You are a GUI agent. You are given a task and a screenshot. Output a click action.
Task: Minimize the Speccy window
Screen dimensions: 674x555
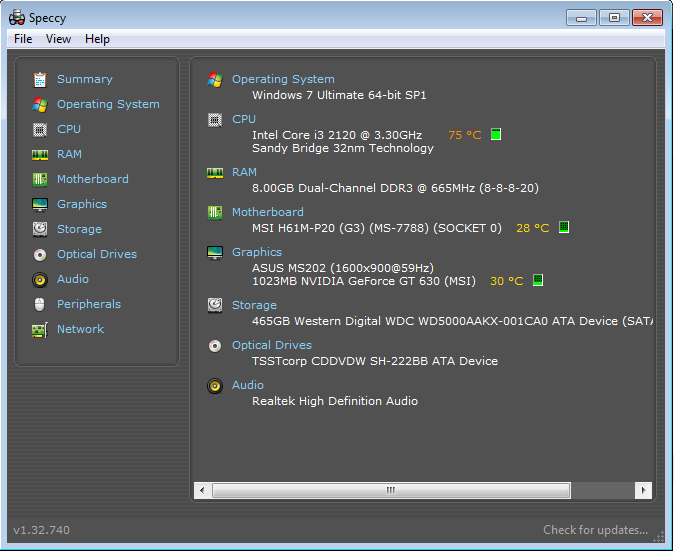click(x=581, y=18)
